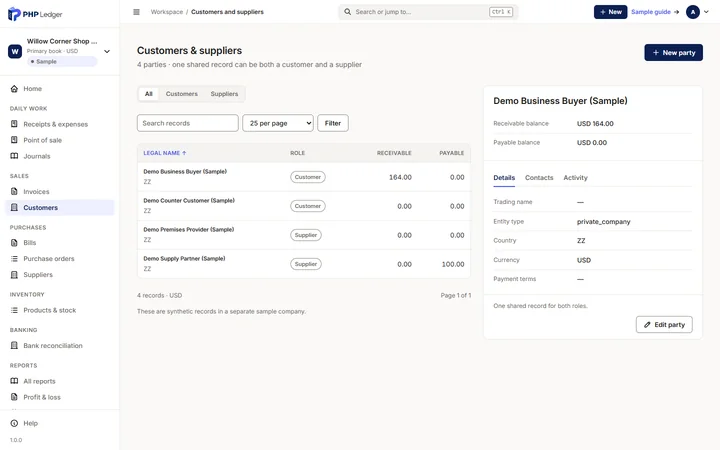This screenshot has width=720, height=450.
Task: Click the 100.00 payable value
Action: pyautogui.click(x=453, y=264)
